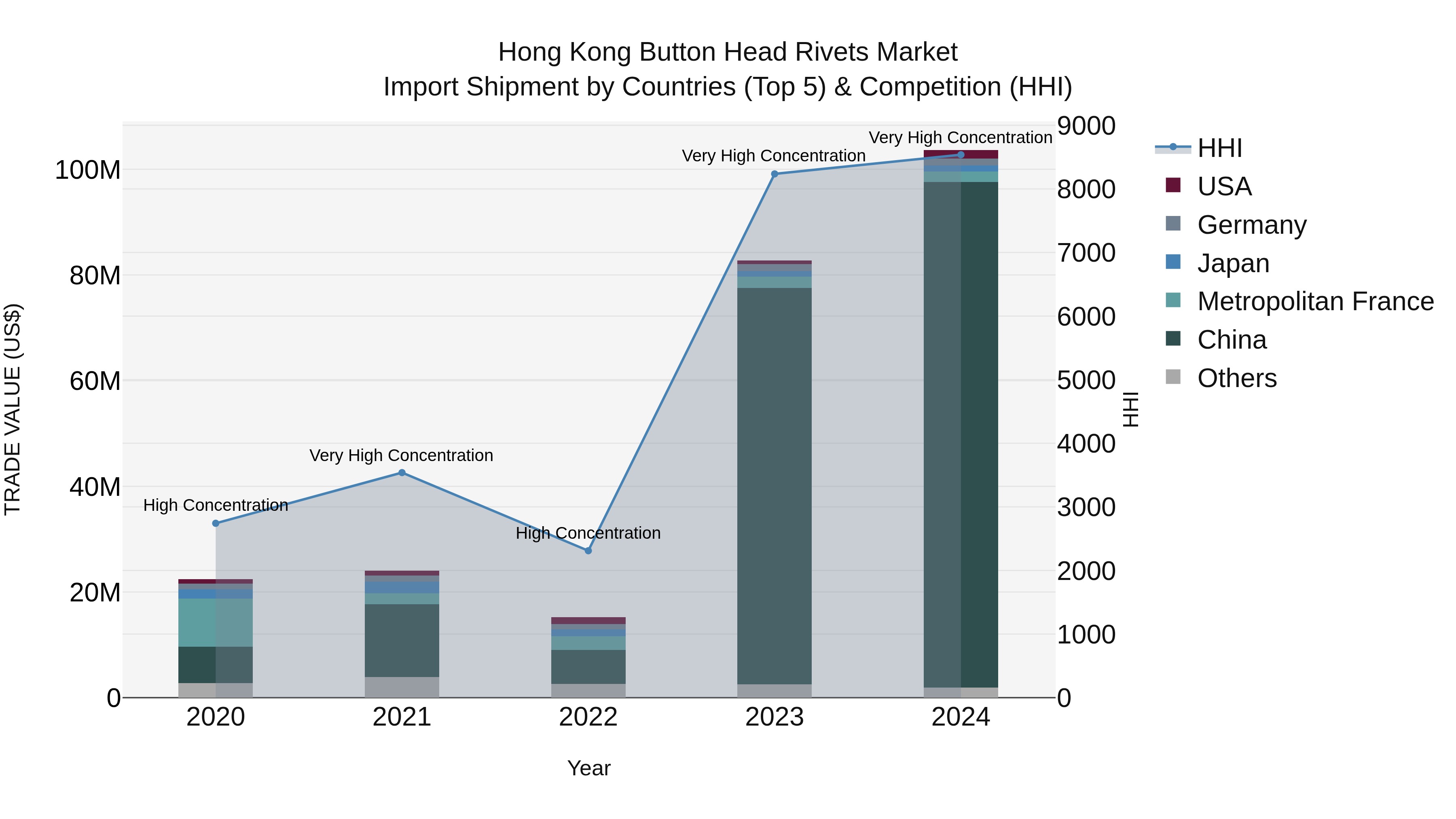The width and height of the screenshot is (1456, 819).
Task: Click the 9000 right axis tick label
Action: pos(1087,125)
